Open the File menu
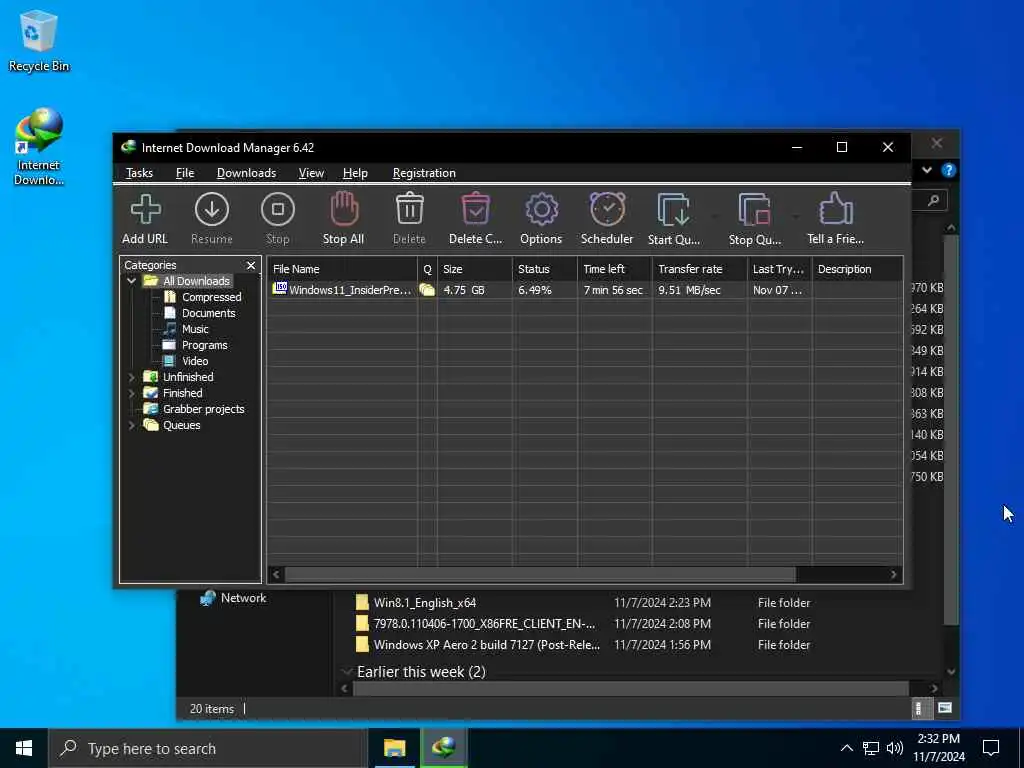The width and height of the screenshot is (1024, 768). pyautogui.click(x=185, y=173)
